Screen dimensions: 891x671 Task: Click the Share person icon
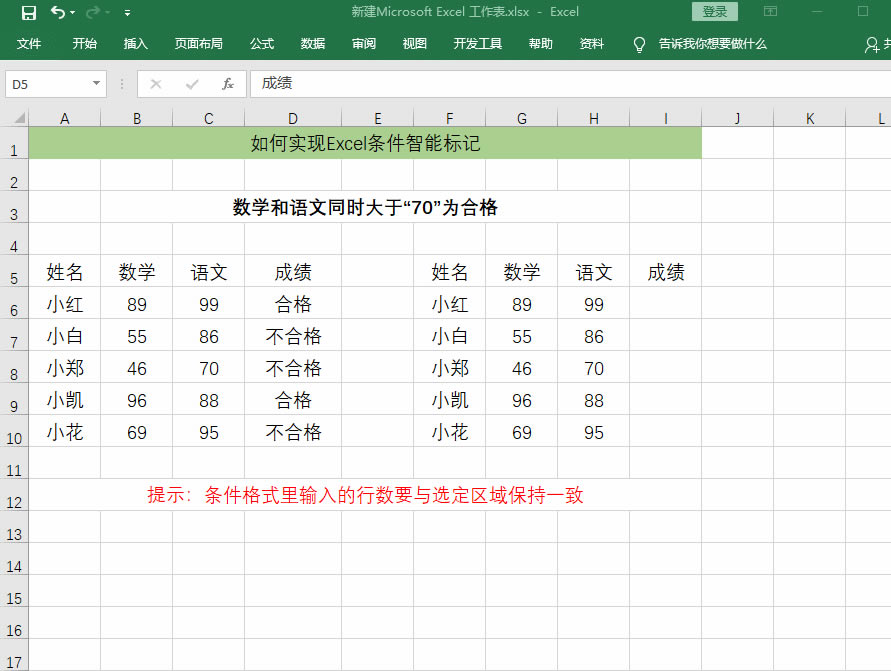pos(873,44)
